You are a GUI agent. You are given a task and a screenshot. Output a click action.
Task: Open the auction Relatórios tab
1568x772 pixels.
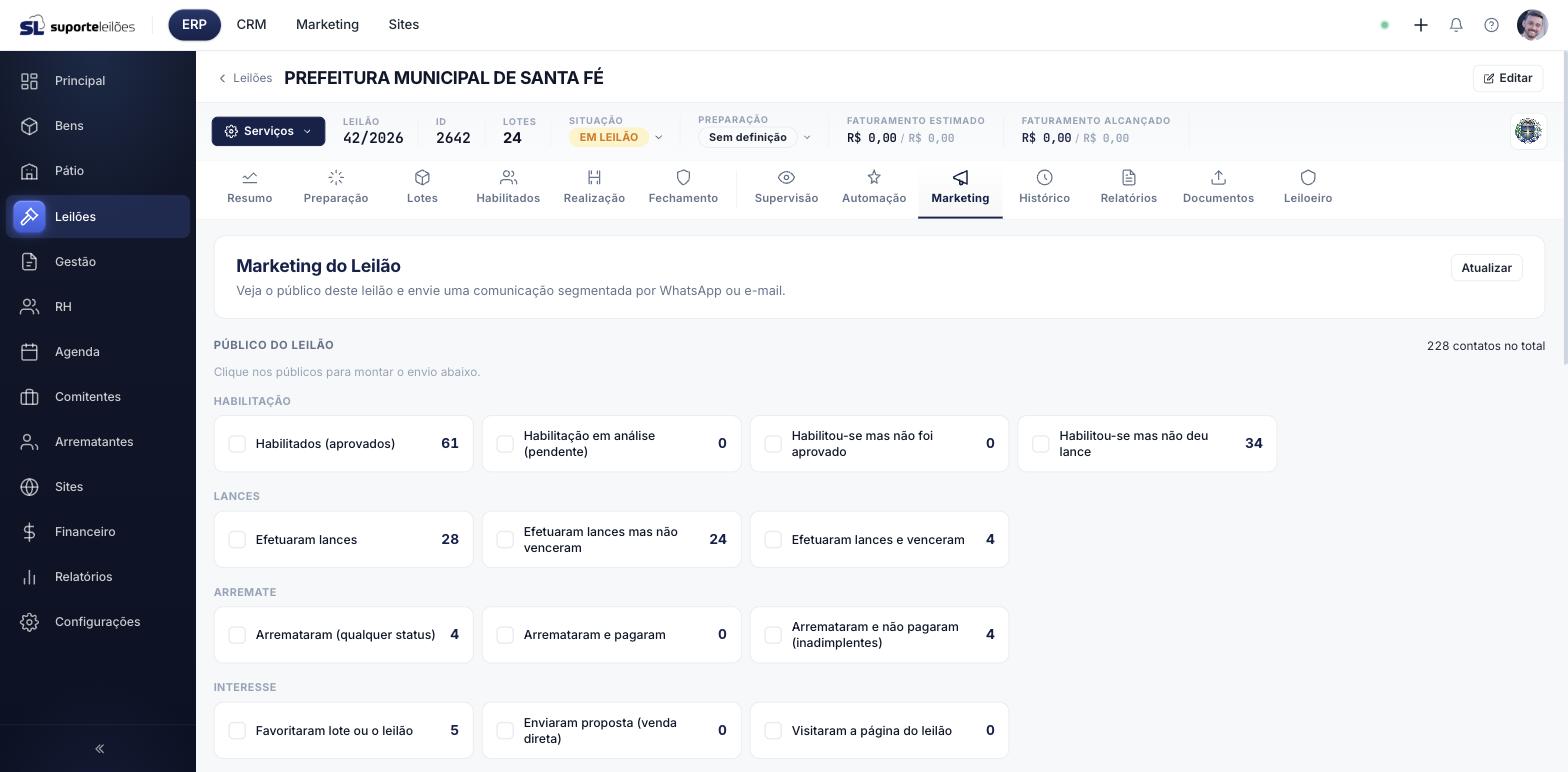coord(1128,187)
